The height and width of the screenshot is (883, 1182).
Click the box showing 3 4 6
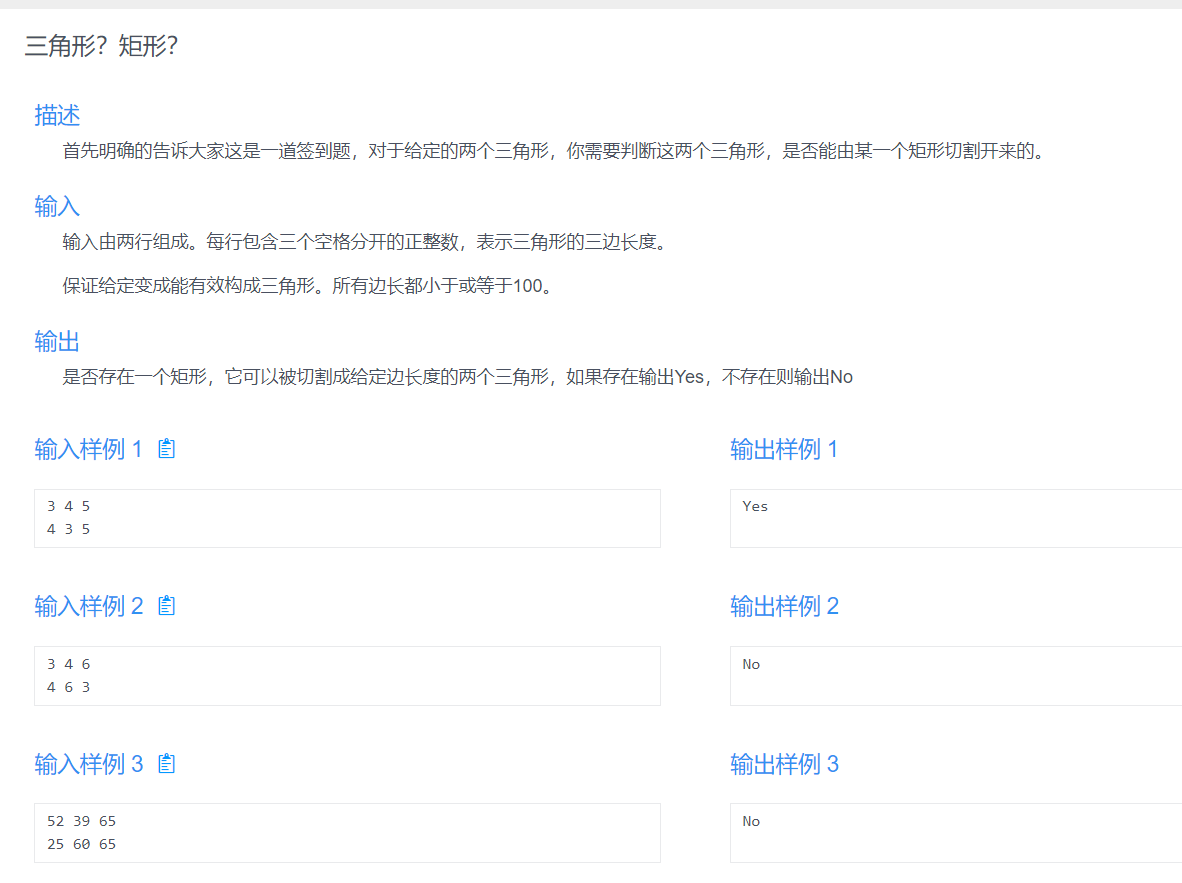tap(347, 675)
